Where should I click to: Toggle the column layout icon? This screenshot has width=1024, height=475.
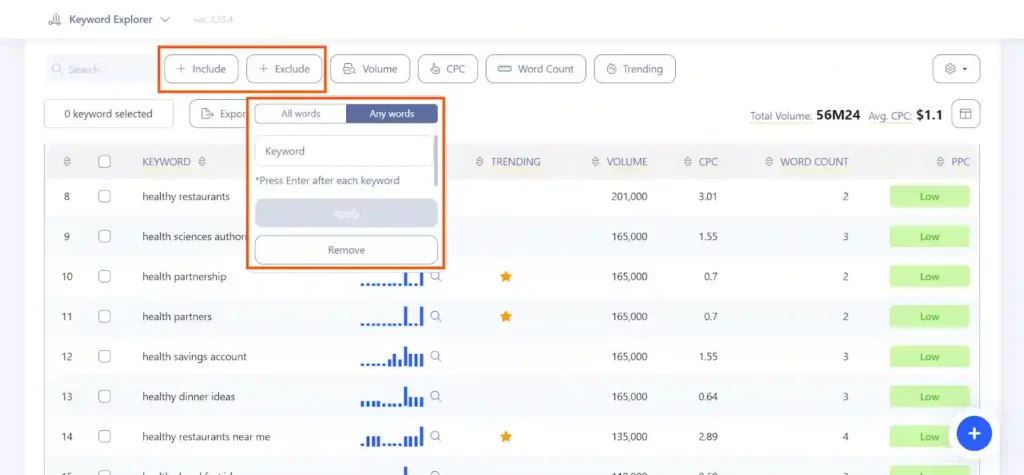965,114
